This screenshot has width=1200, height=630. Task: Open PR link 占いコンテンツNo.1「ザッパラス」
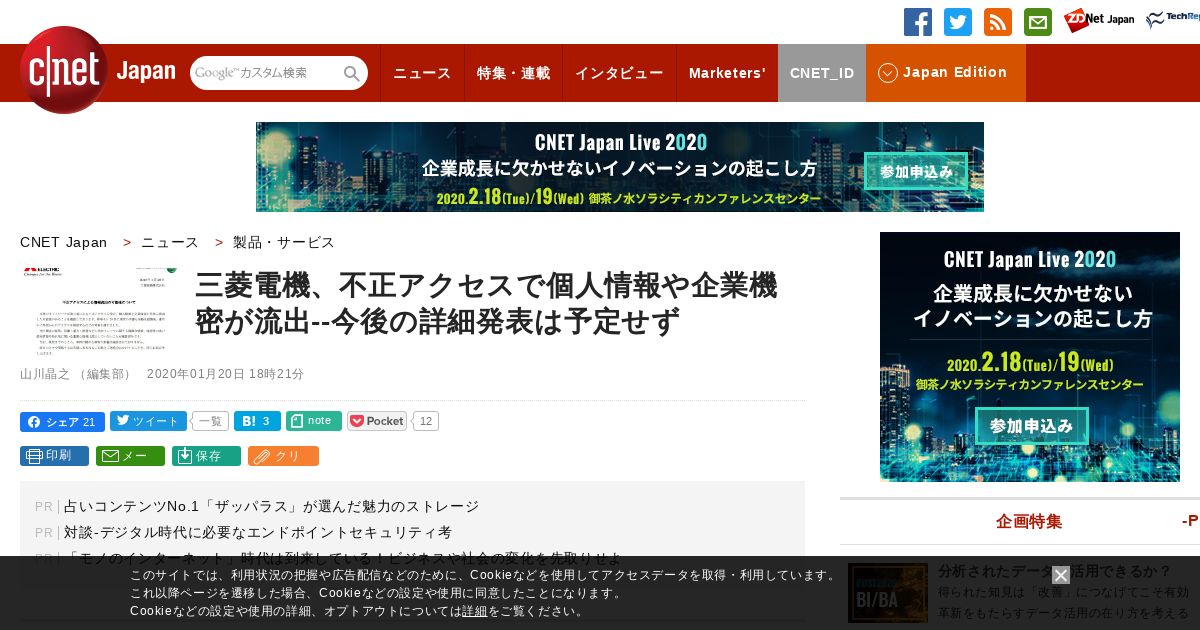[271, 506]
